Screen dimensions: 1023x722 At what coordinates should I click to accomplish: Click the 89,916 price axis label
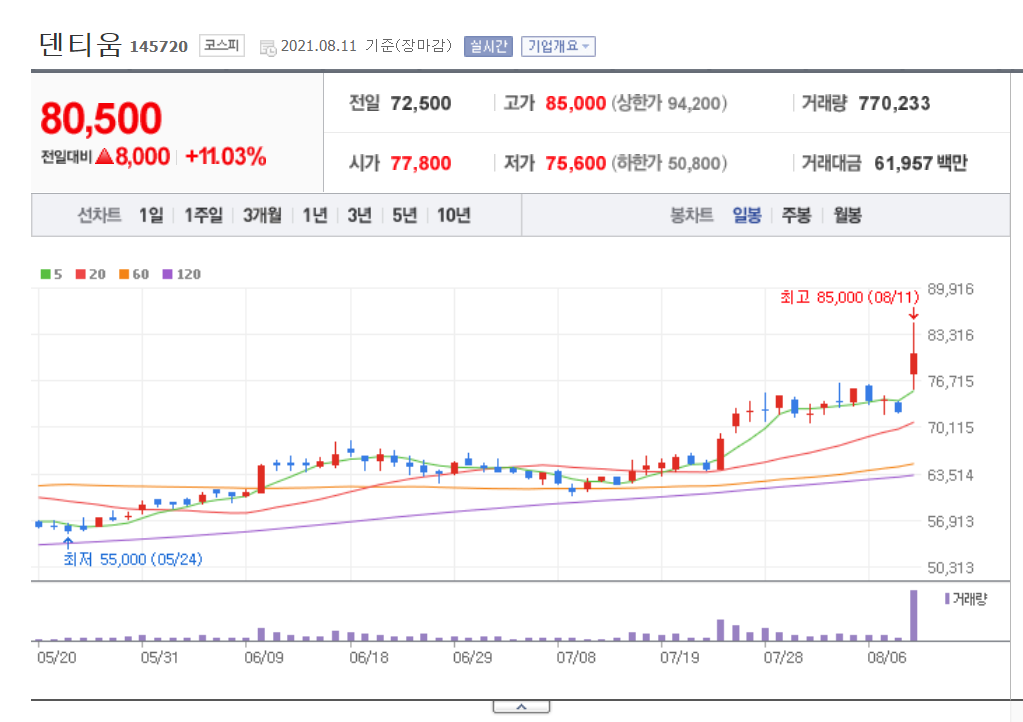tap(951, 289)
